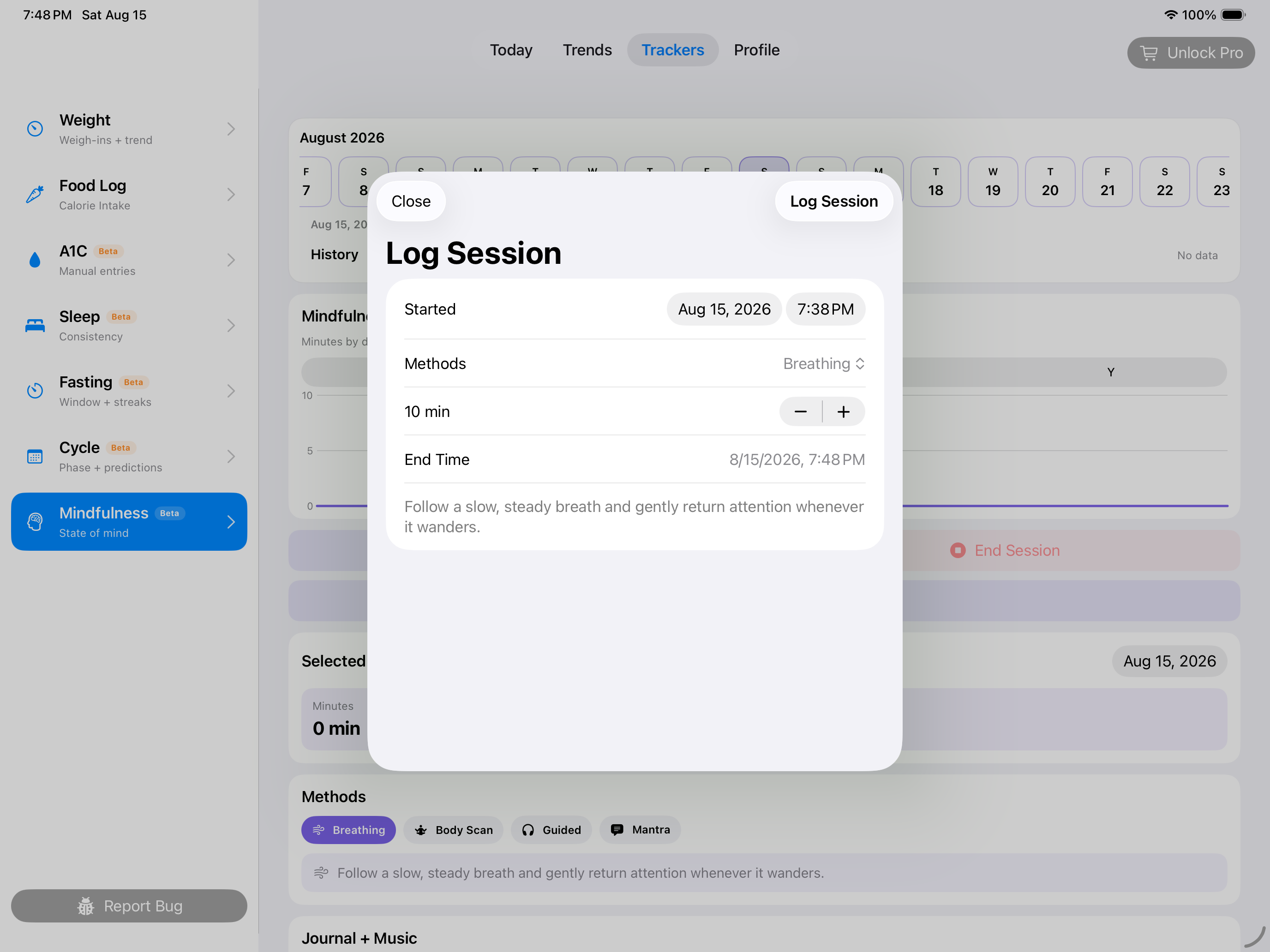Change the Started date Aug 15, 2026
The height and width of the screenshot is (952, 1270).
[x=724, y=309]
